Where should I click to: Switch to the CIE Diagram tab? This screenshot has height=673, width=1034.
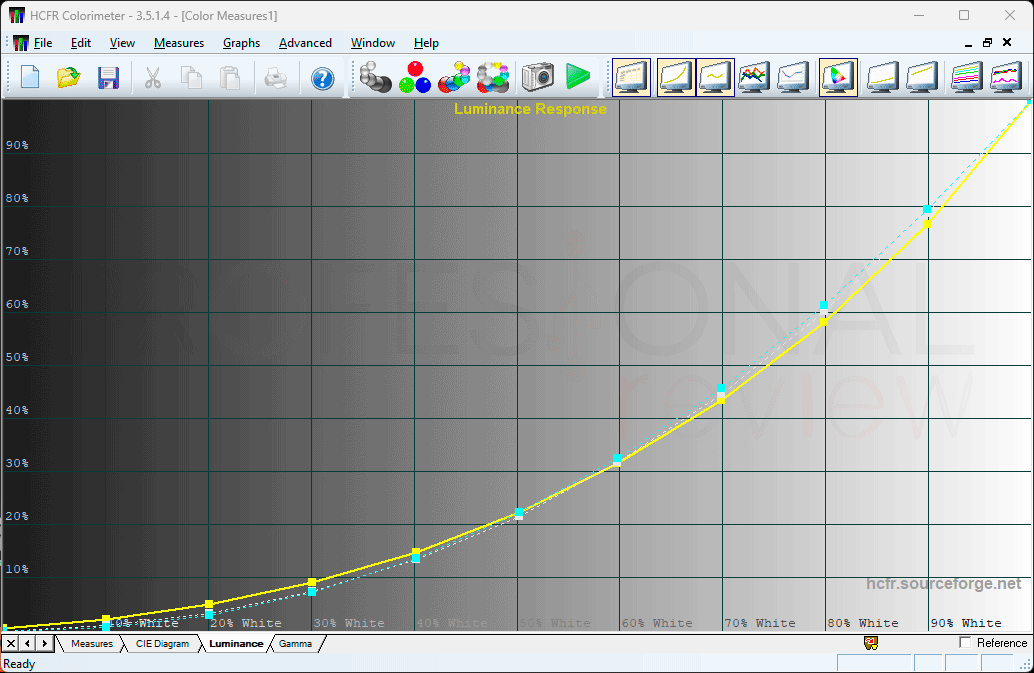point(162,643)
